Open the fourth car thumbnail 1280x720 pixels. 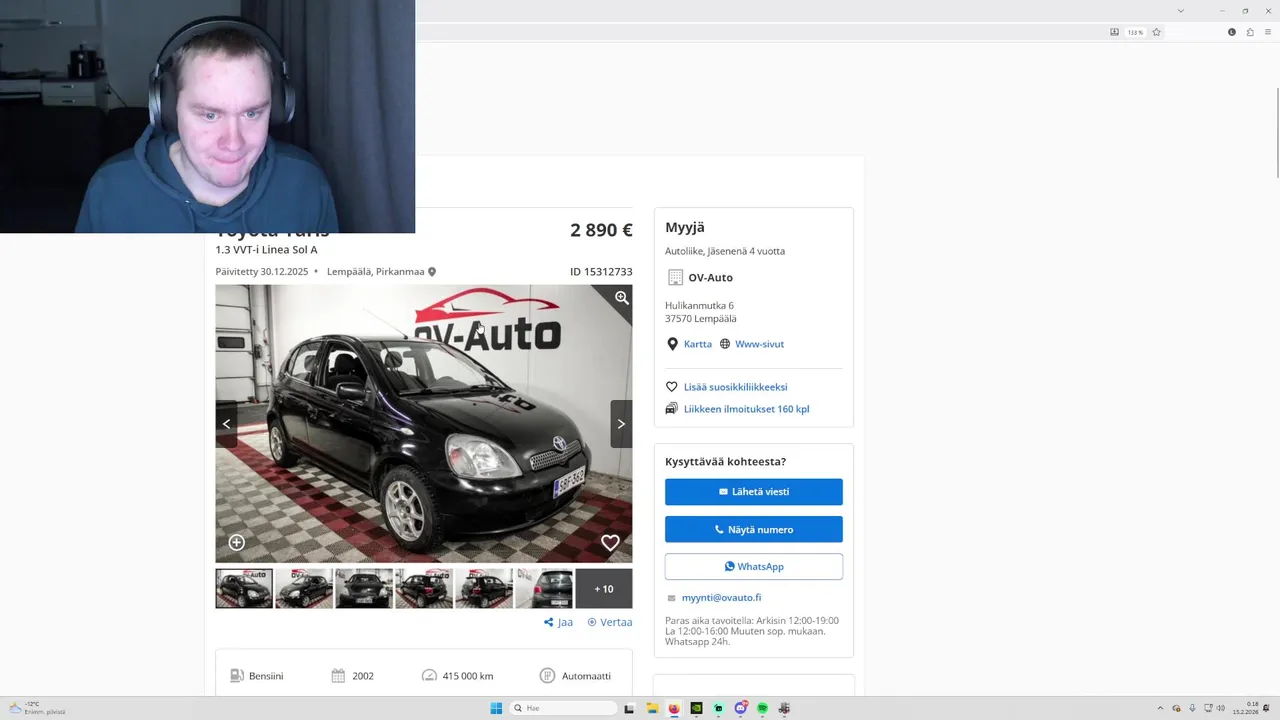point(424,589)
